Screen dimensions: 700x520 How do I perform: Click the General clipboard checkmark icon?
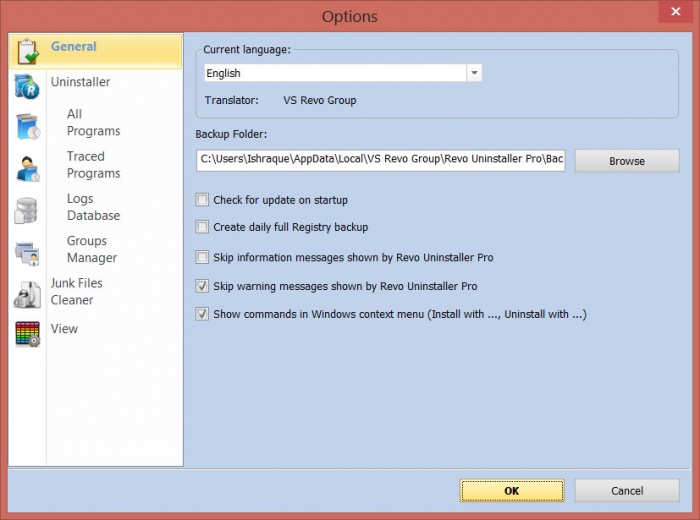coord(28,51)
